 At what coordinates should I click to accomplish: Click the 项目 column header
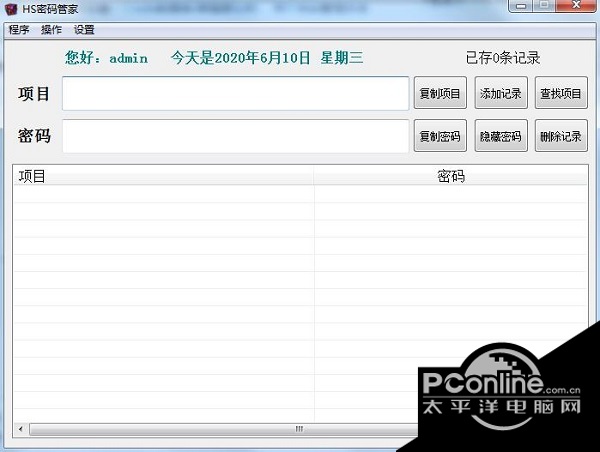coord(164,176)
